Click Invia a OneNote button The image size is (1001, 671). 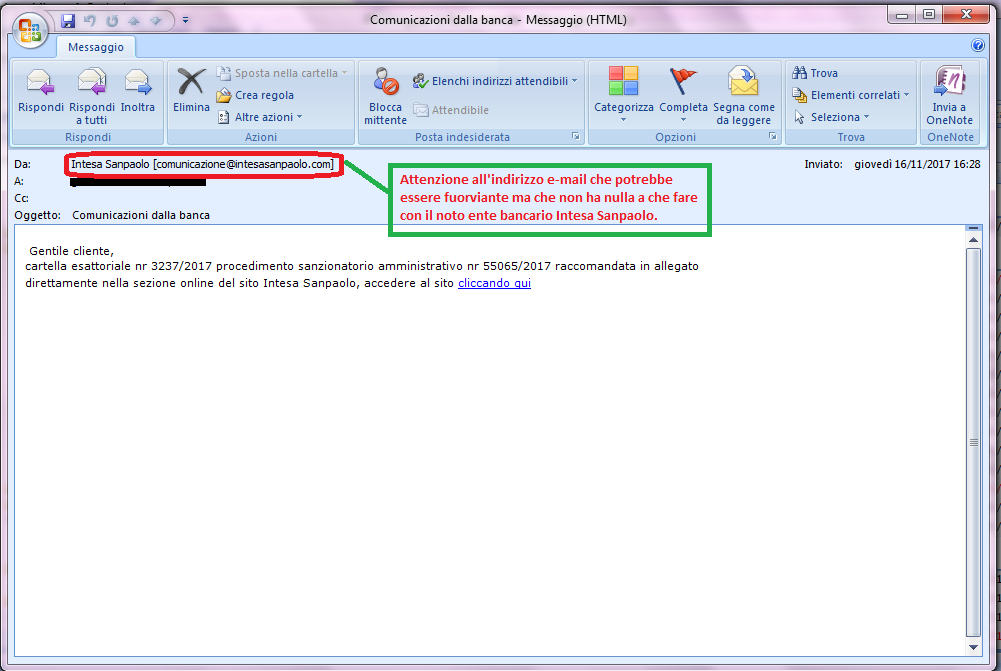949,94
